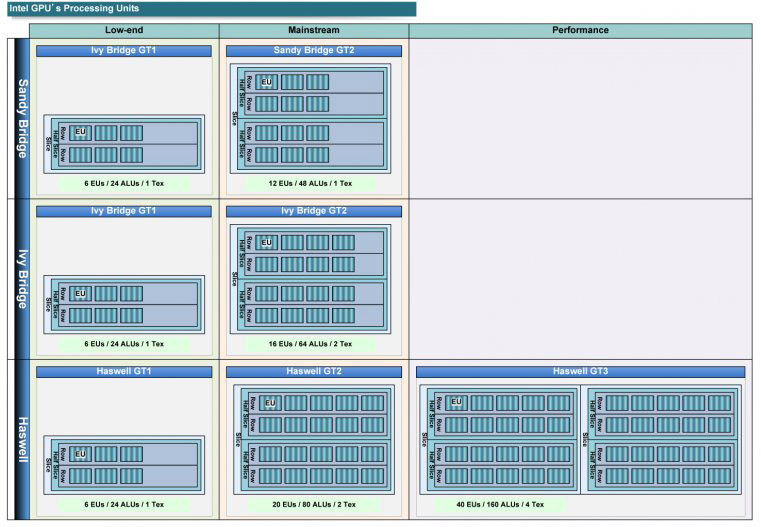Select the Performance column header
The image size is (761, 527).
pos(580,30)
